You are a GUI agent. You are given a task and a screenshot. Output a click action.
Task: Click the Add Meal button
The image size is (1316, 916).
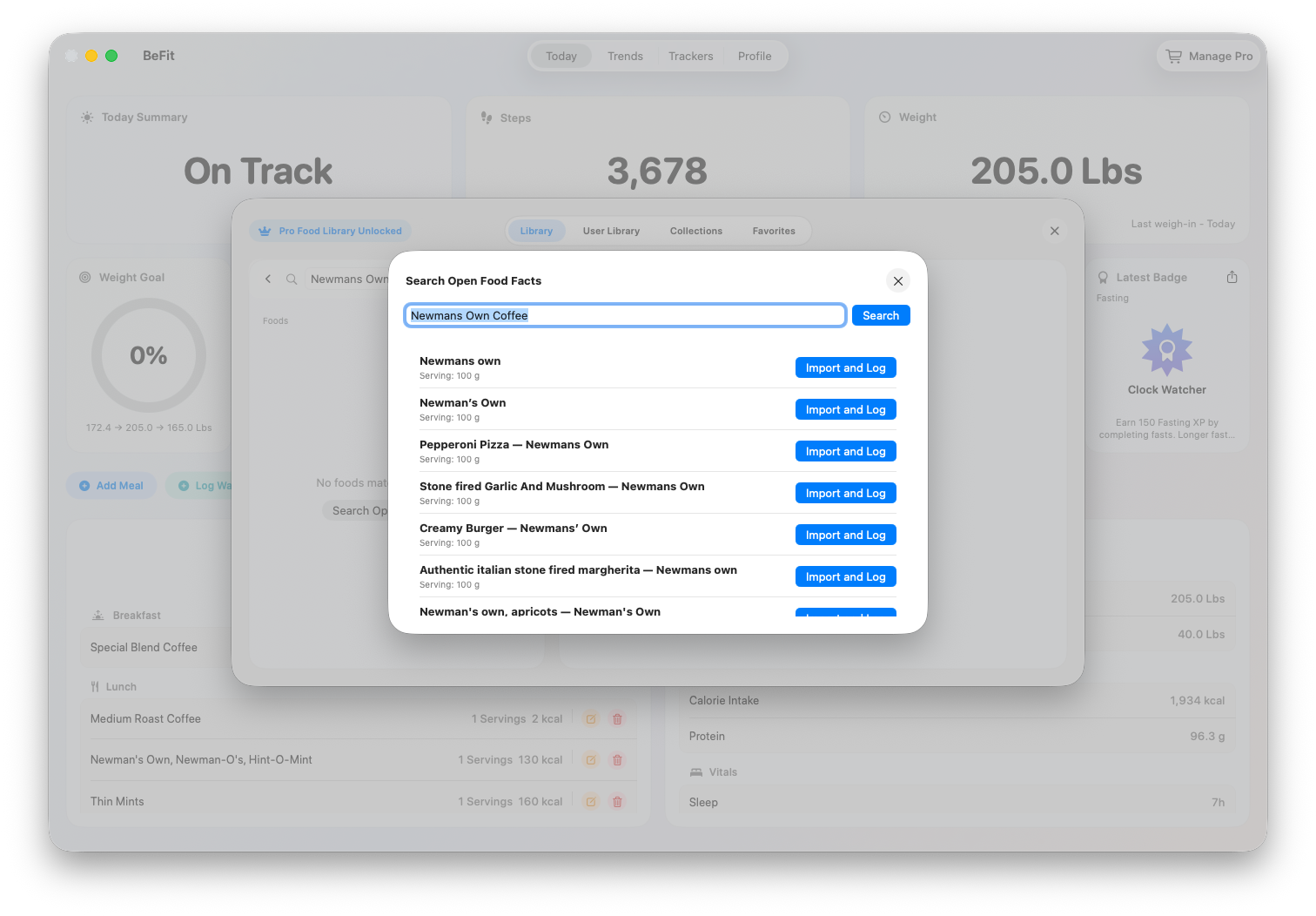click(x=111, y=486)
